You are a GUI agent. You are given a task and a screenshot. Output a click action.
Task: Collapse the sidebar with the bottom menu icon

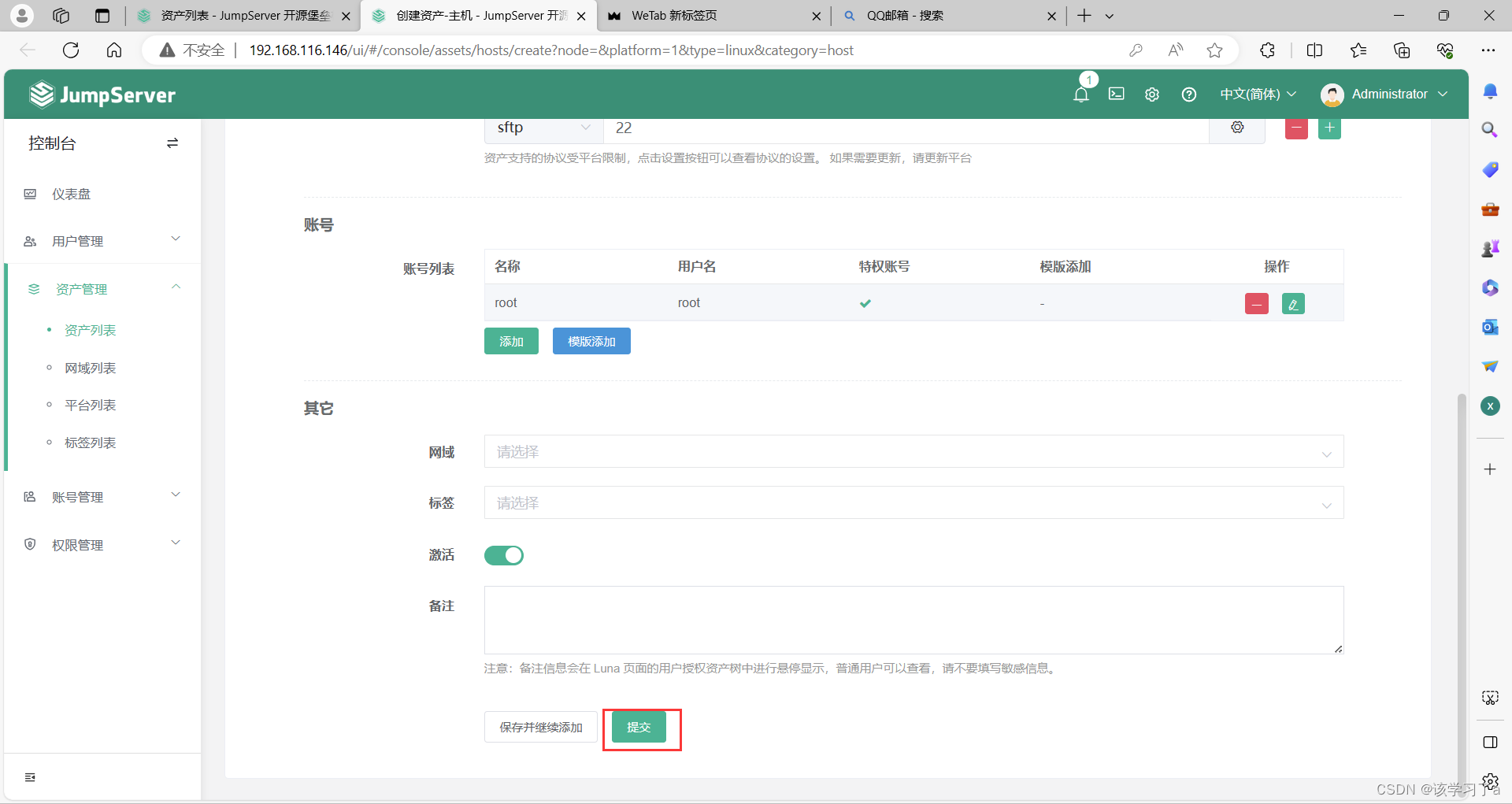pos(30,777)
